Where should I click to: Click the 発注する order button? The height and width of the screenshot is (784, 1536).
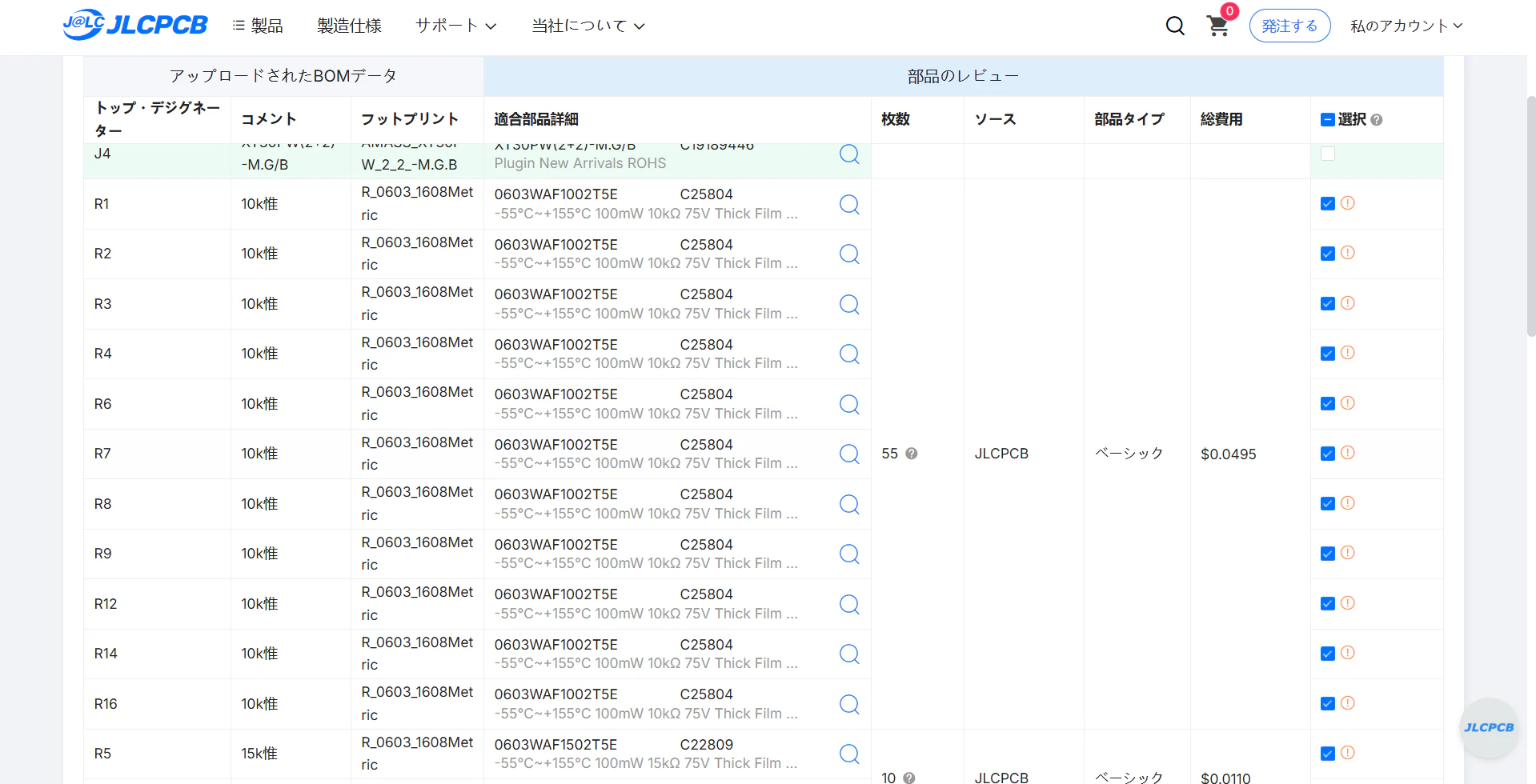click(1289, 26)
